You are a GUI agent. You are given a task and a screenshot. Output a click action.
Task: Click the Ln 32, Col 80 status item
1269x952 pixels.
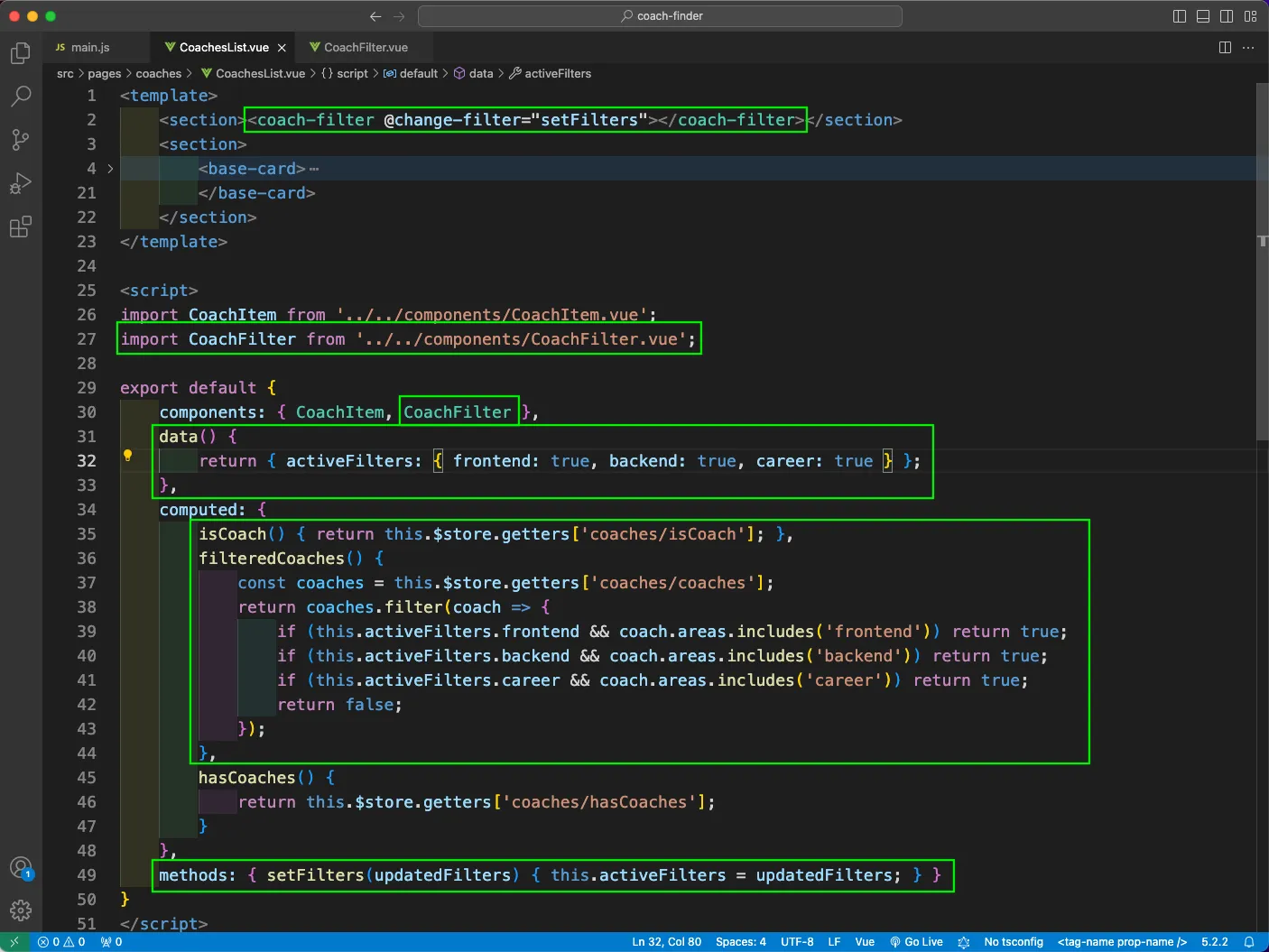(666, 942)
